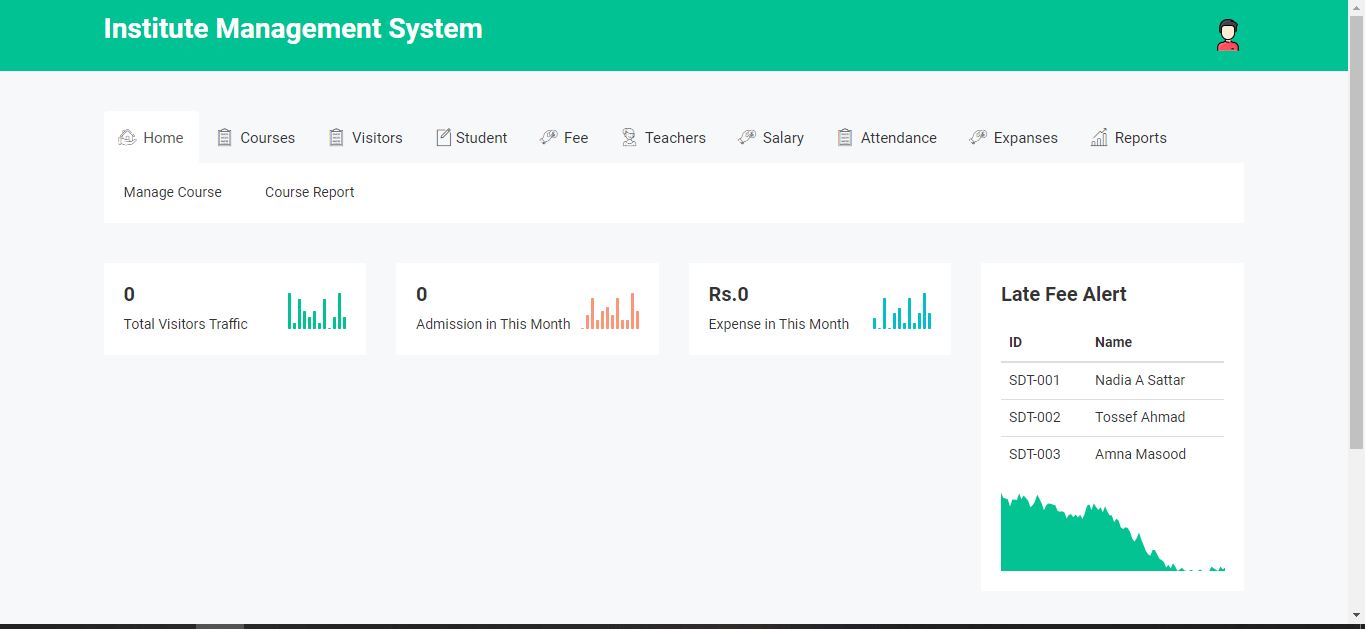This screenshot has width=1365, height=629.
Task: Click the Courses clipboard icon
Action: tap(225, 138)
